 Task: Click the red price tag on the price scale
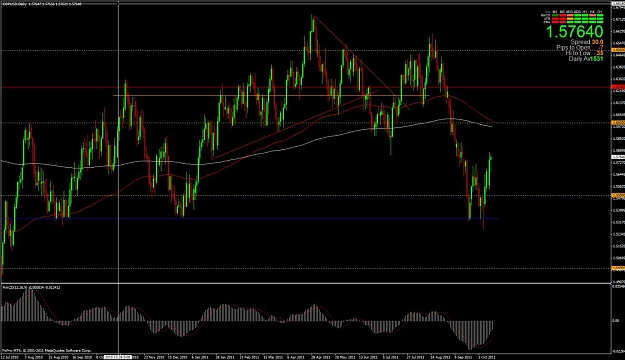(618, 87)
